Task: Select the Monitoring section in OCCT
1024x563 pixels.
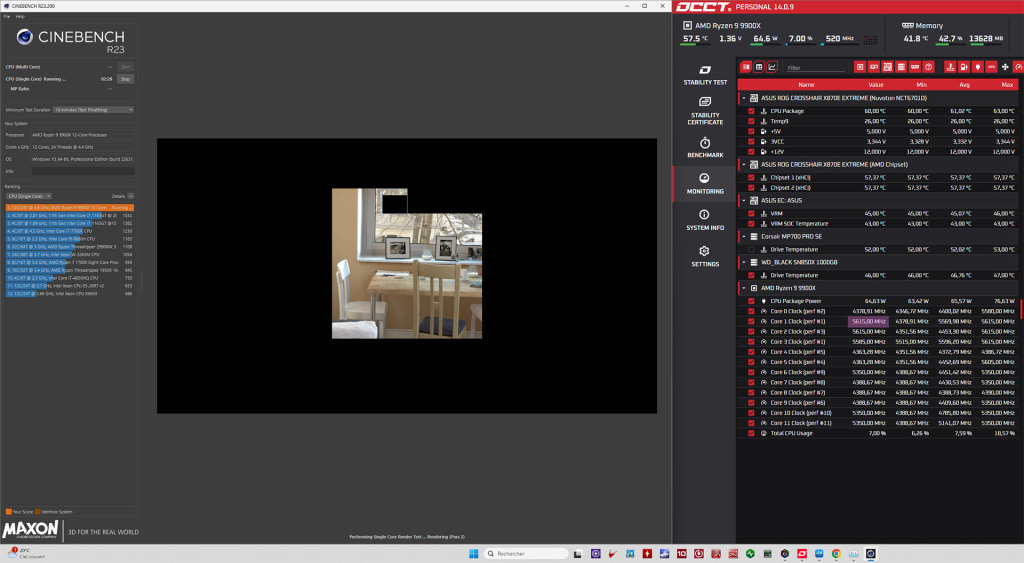Action: (705, 184)
